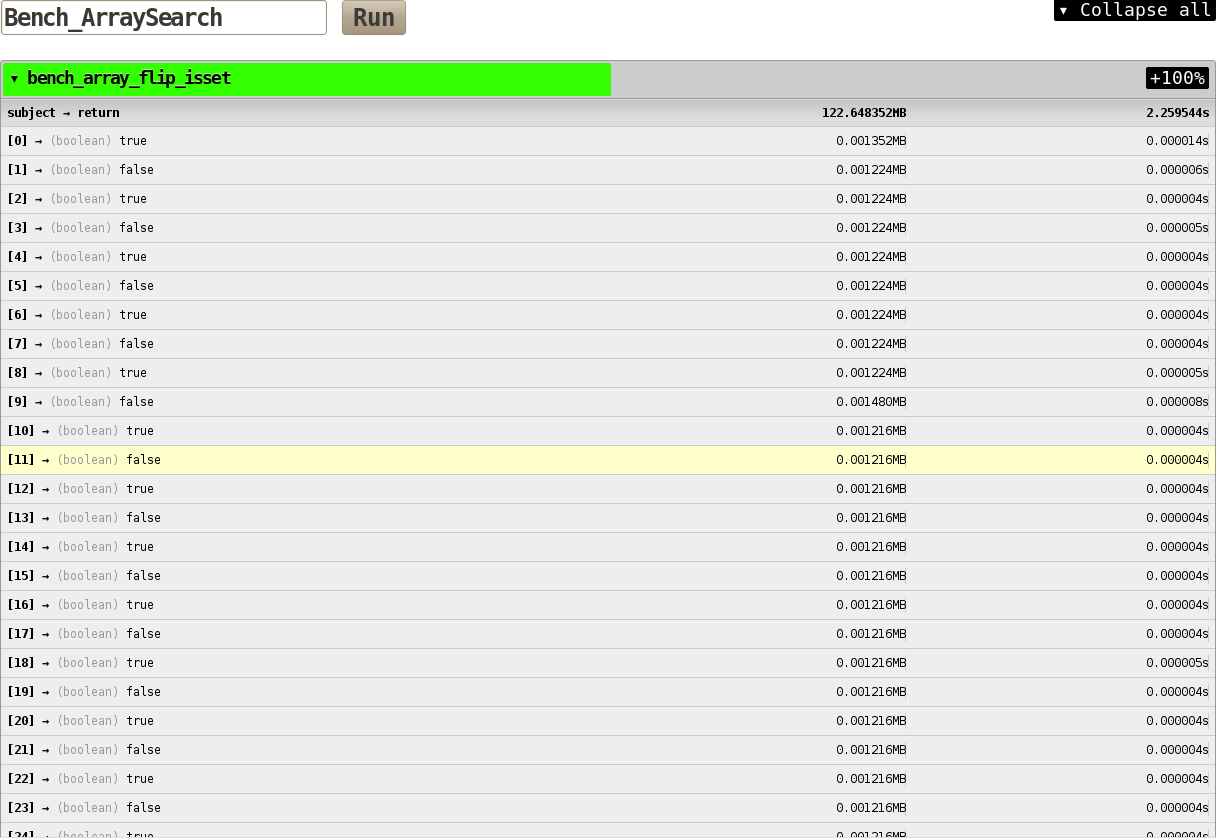This screenshot has width=1216, height=838.
Task: Click the Run button
Action: point(373,18)
